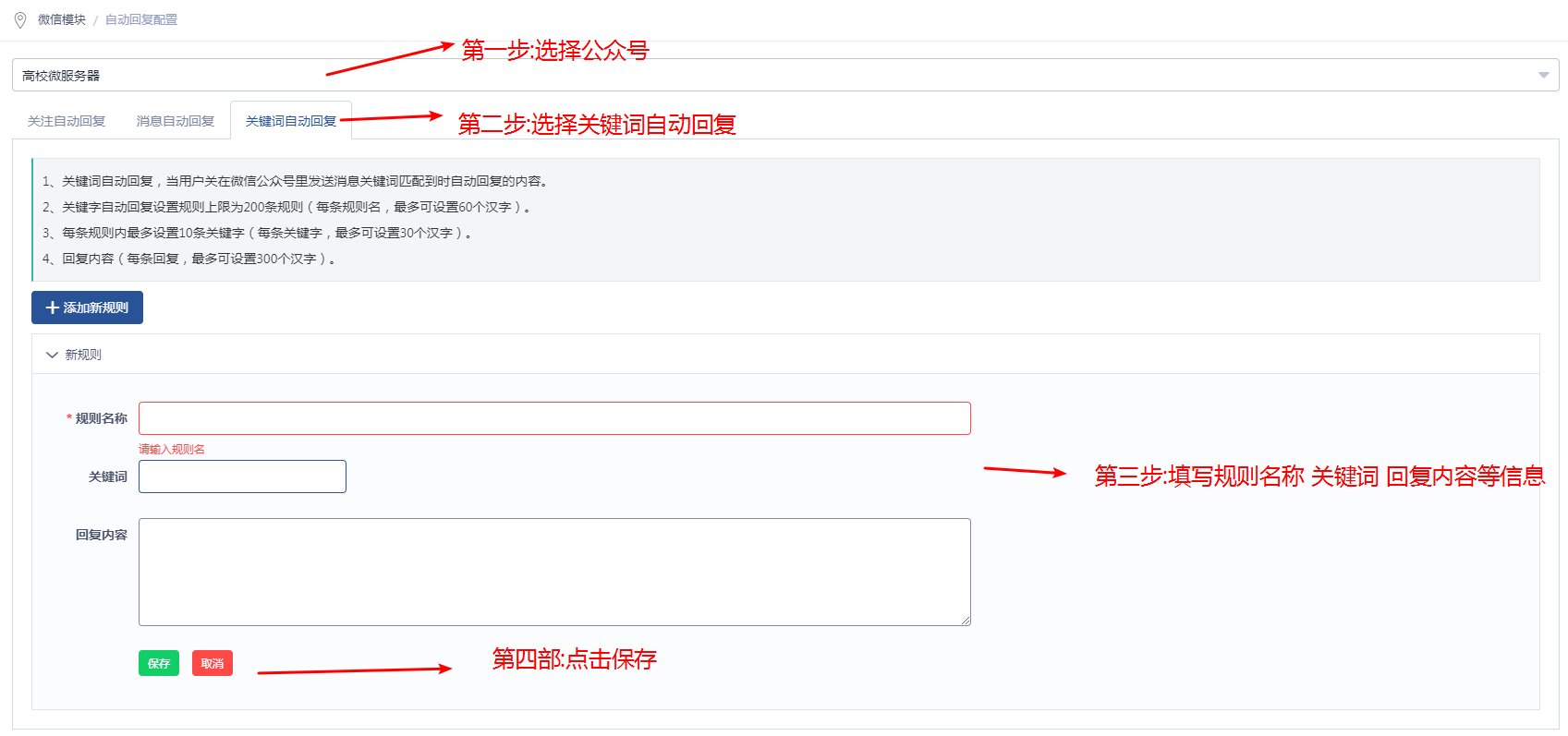This screenshot has width=1568, height=736.
Task: Click the red 取消 button
Action: coord(213,663)
